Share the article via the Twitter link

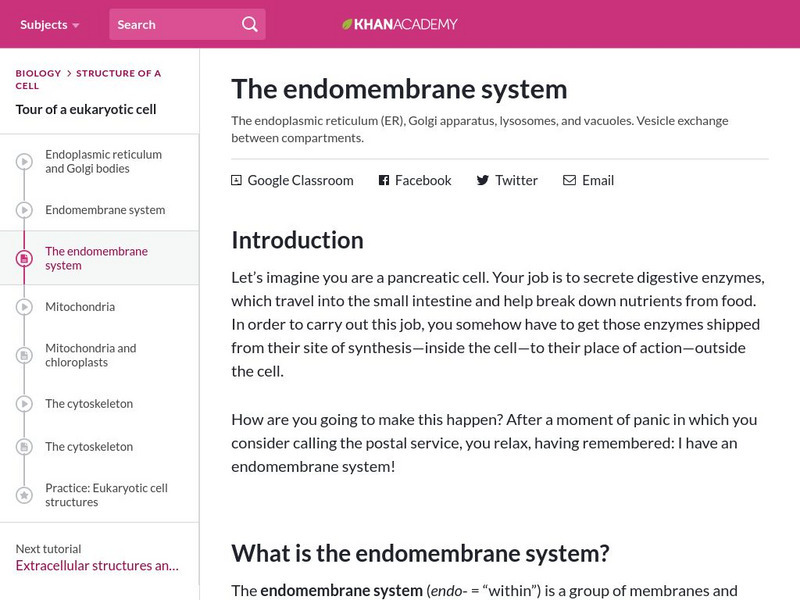tap(516, 181)
